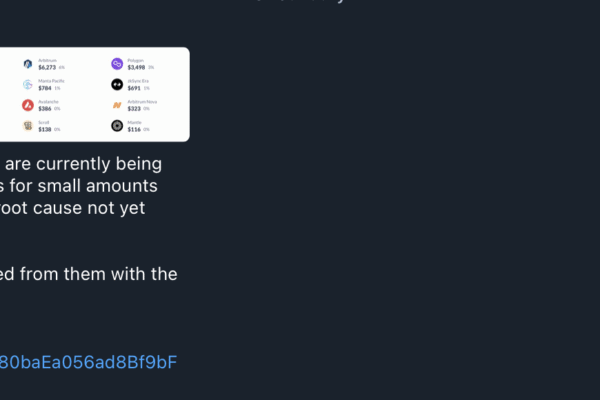Open the wallet address link ending in Bf9bF

click(x=88, y=361)
